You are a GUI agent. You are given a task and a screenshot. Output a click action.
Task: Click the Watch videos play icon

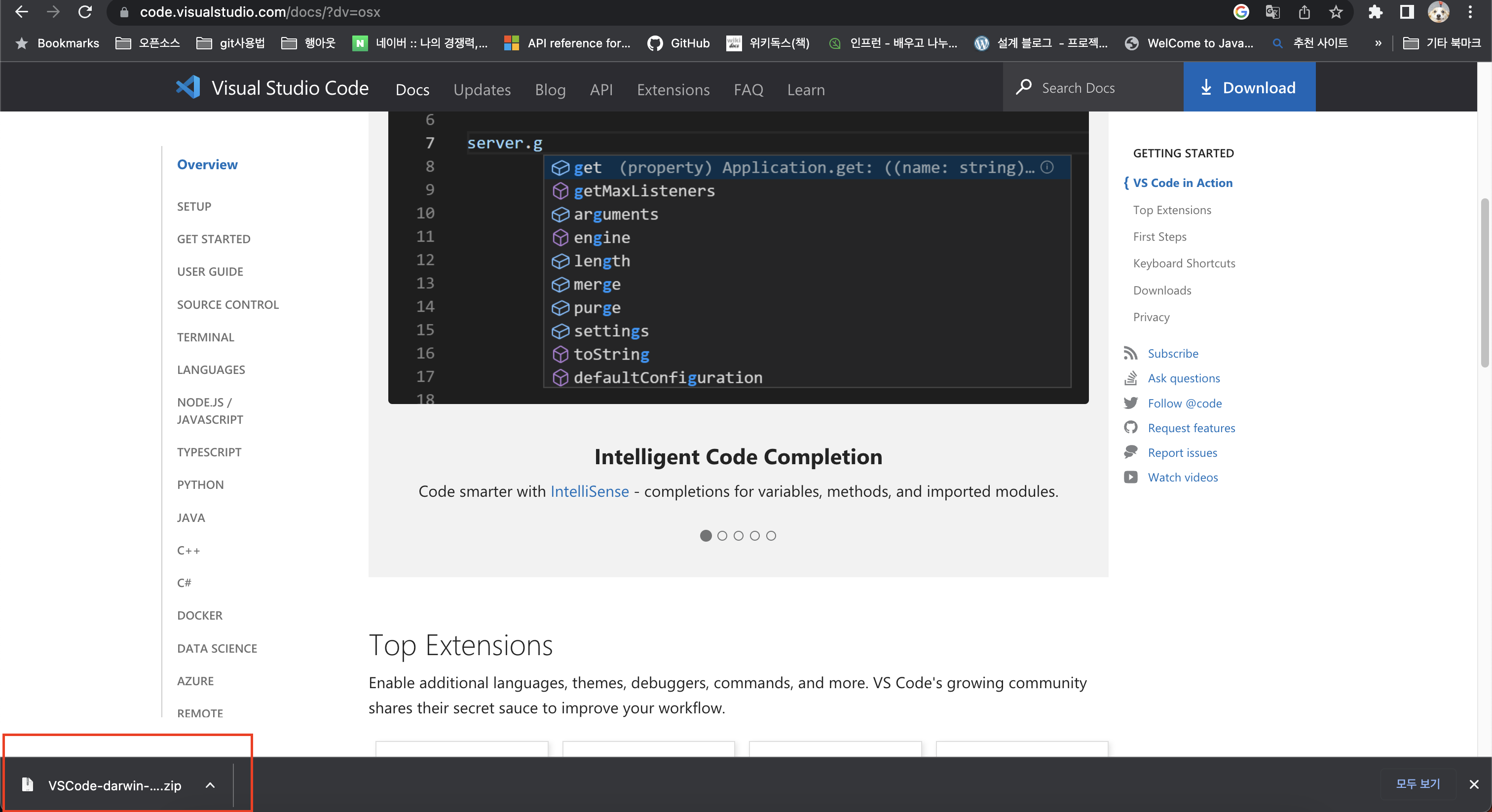click(x=1130, y=477)
